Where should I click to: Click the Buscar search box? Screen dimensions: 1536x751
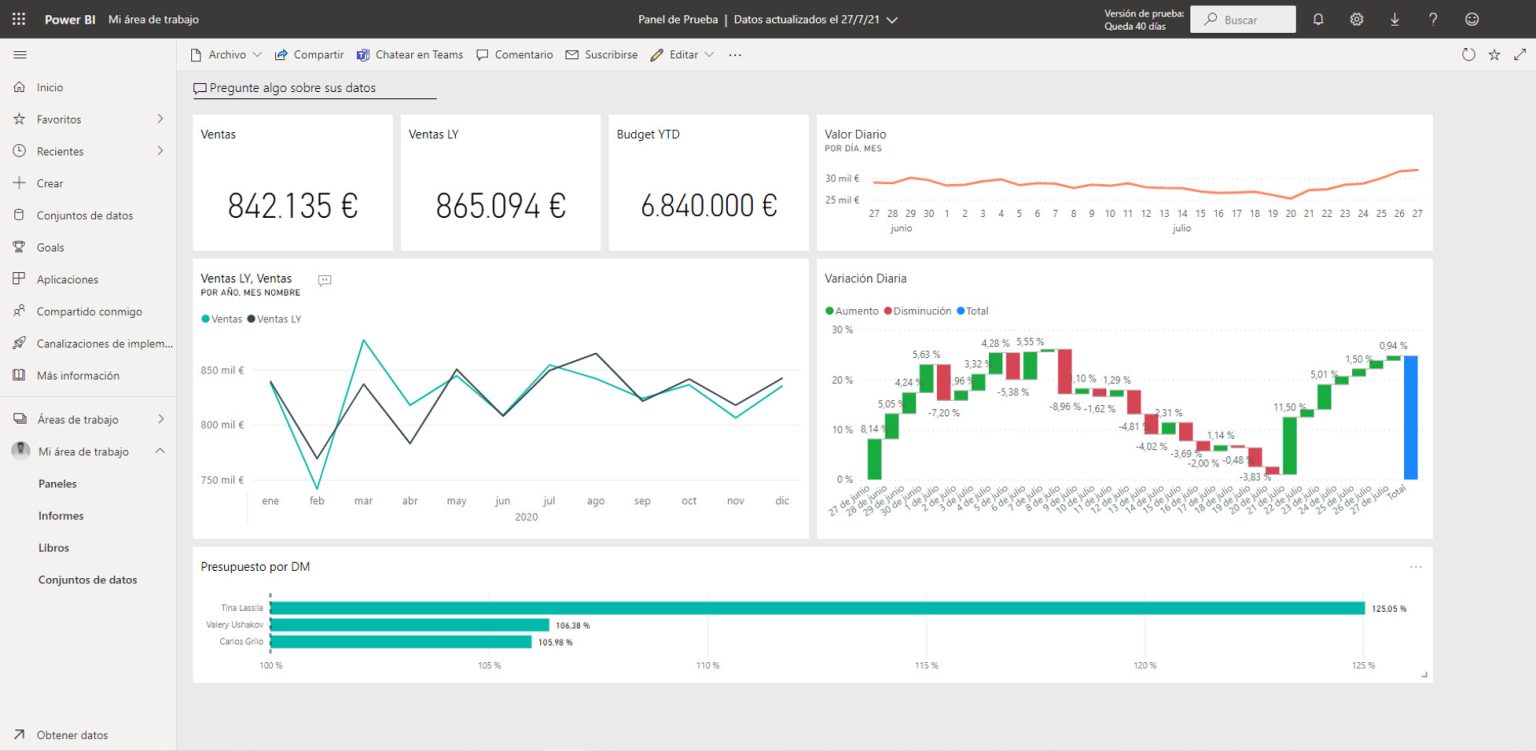1243,19
